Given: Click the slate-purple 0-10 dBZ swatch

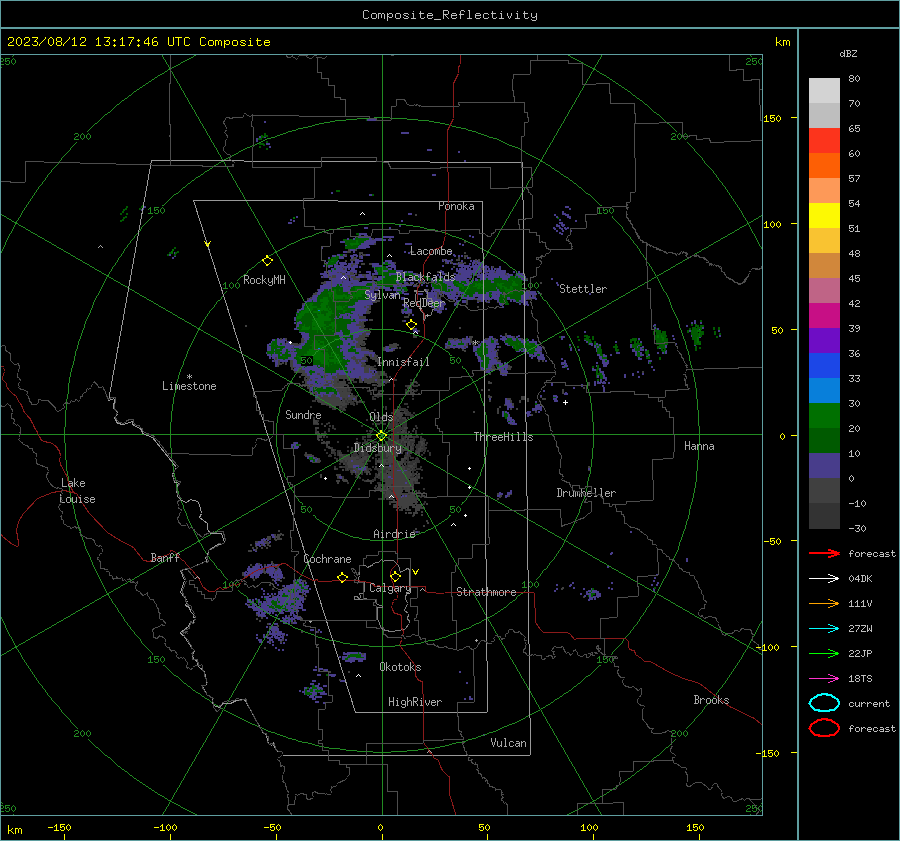Looking at the screenshot, I should pyautogui.click(x=824, y=465).
